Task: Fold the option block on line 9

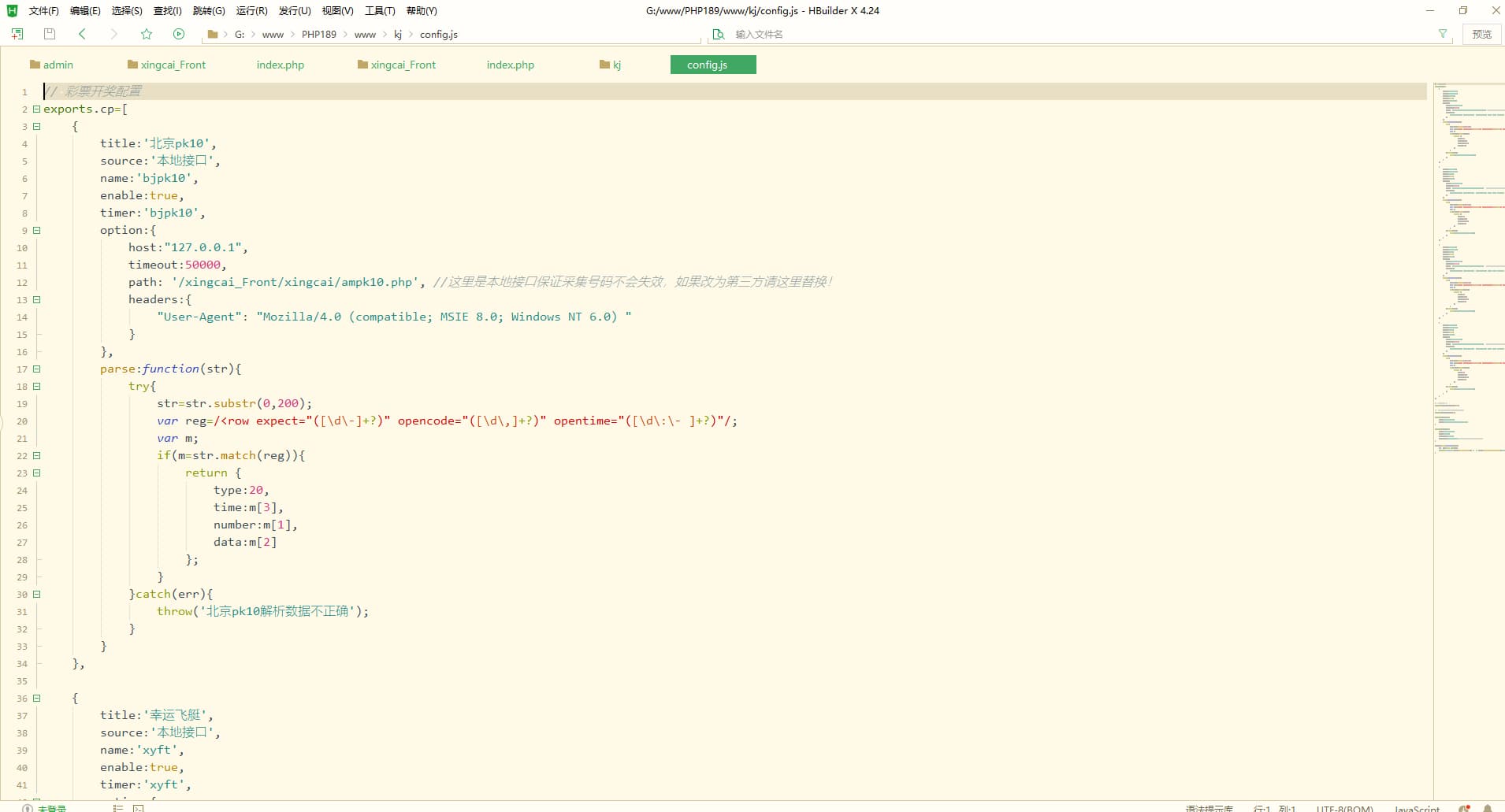Action: [x=36, y=231]
